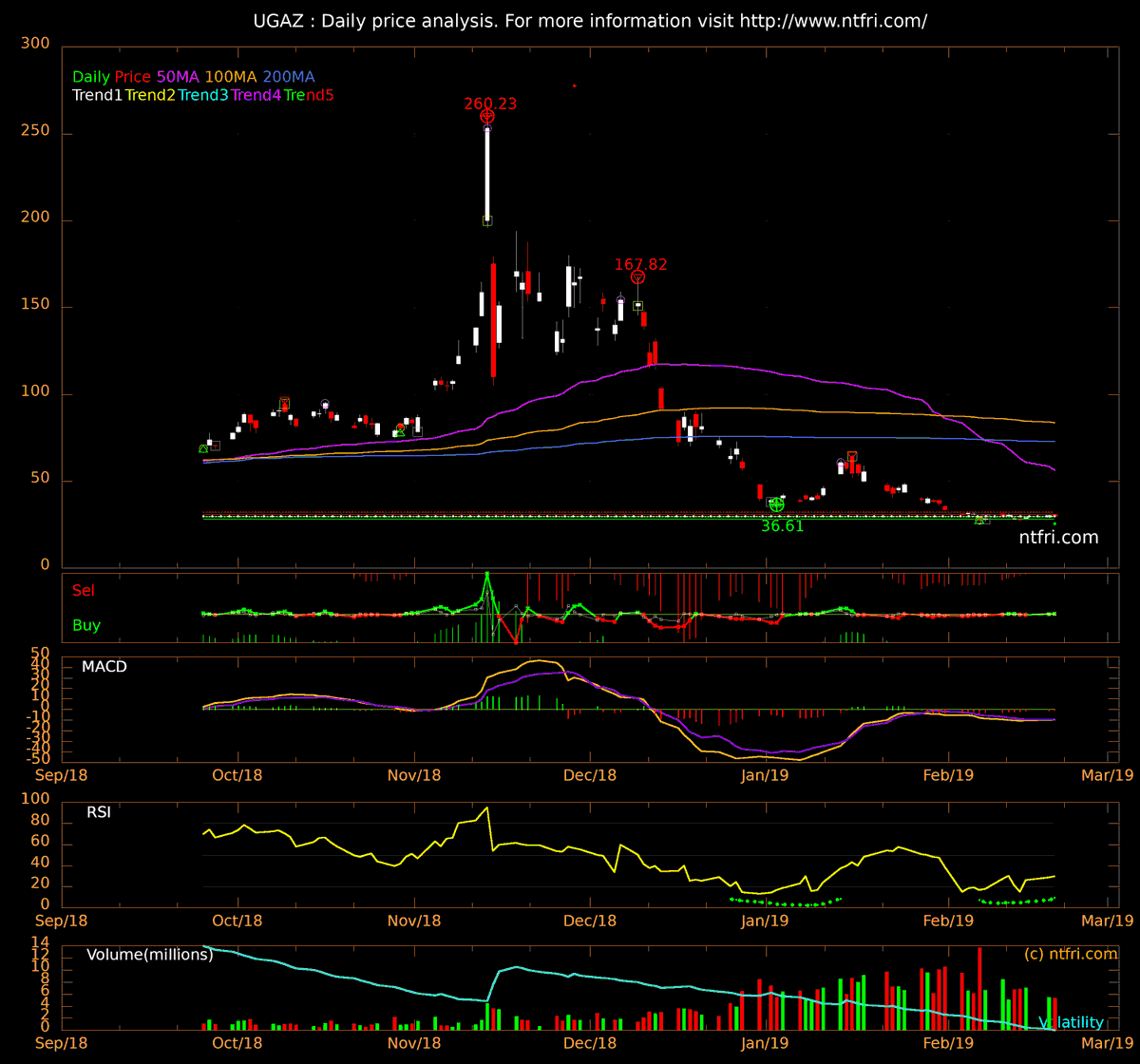Click Oct/18 date under the volume panel

click(x=237, y=1042)
